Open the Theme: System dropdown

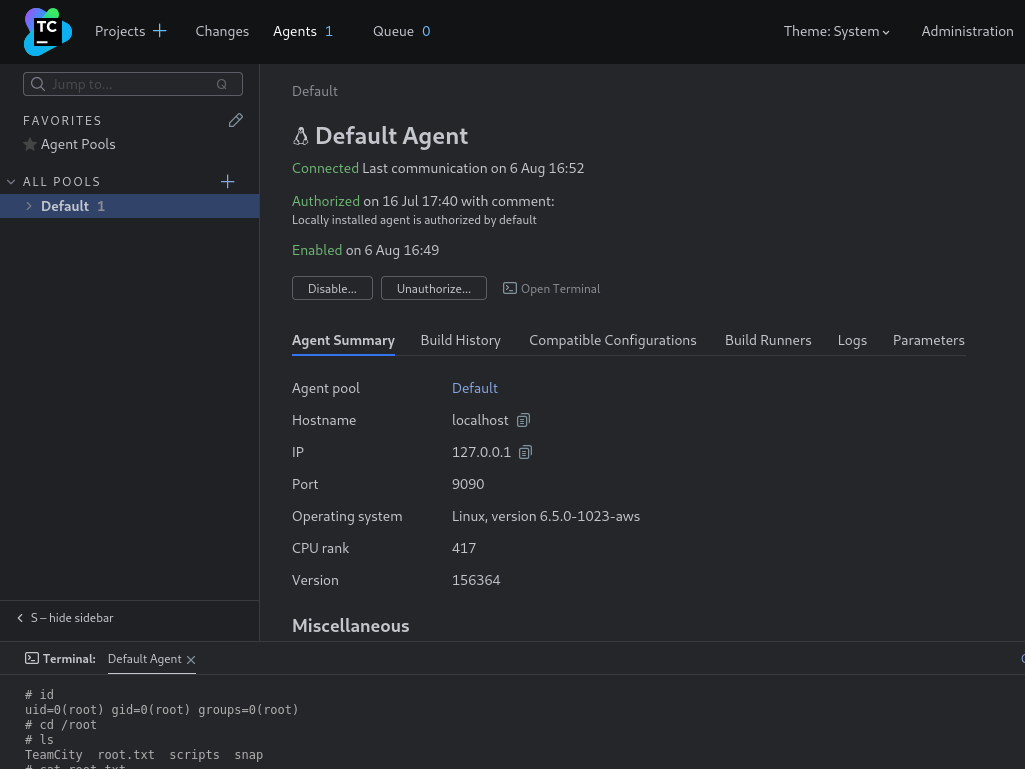[837, 31]
